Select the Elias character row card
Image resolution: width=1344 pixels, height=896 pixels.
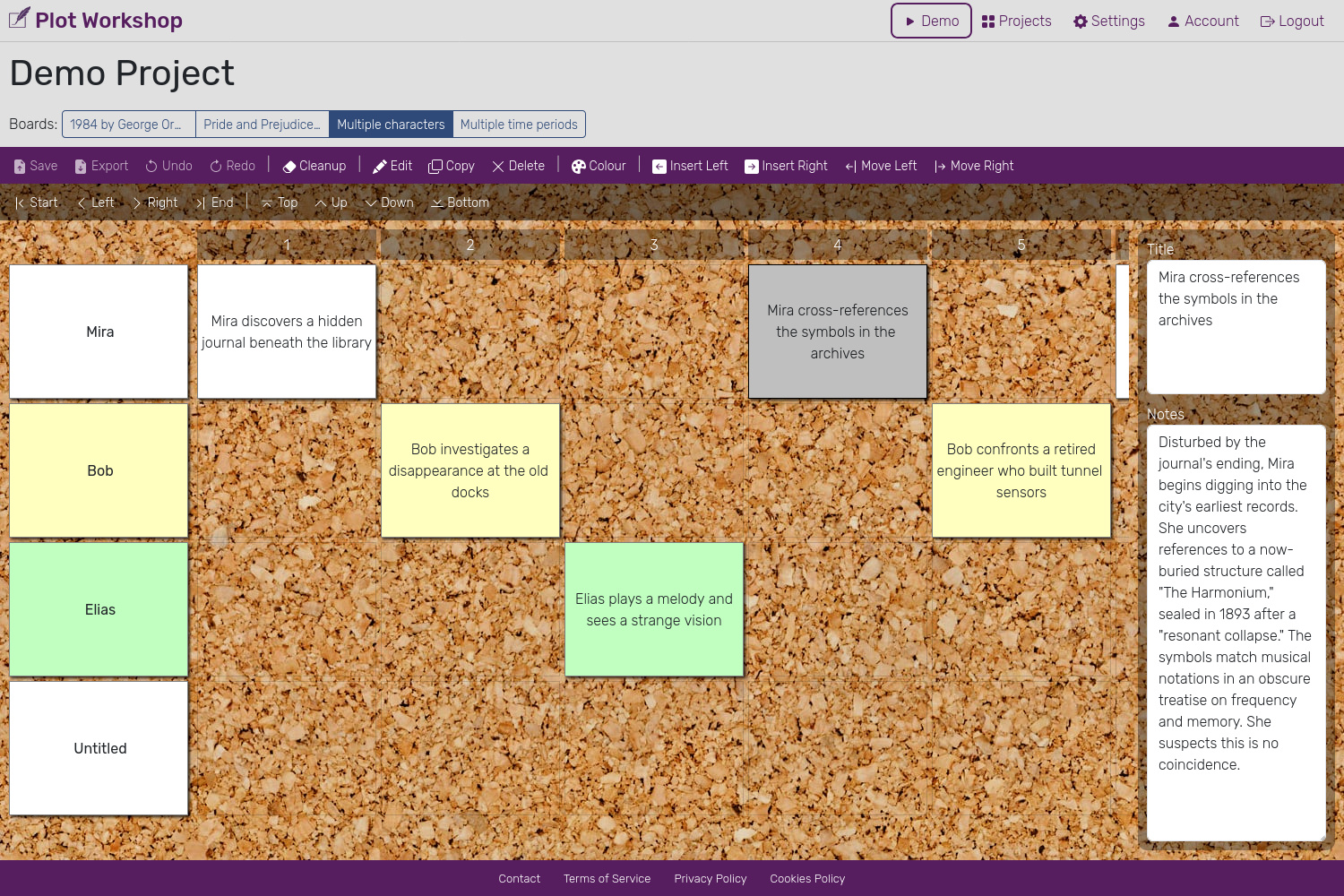[x=99, y=609]
